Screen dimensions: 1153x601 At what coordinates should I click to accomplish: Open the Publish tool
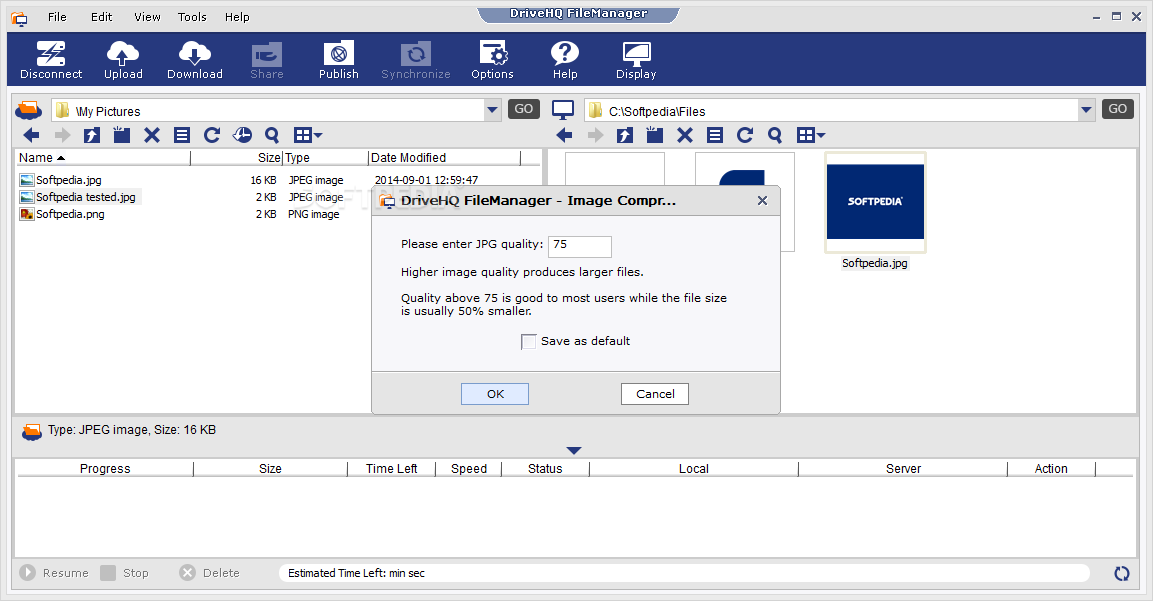click(x=338, y=60)
